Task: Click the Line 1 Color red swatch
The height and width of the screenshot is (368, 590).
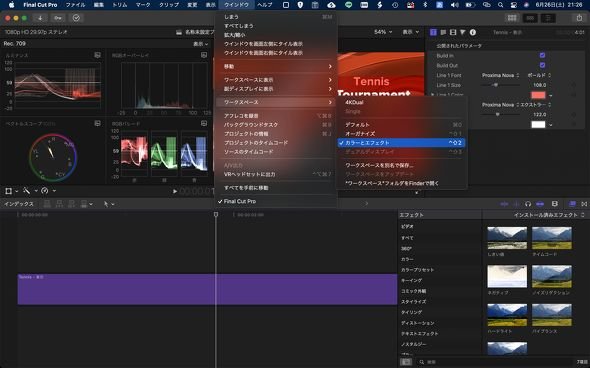Action: click(x=538, y=95)
